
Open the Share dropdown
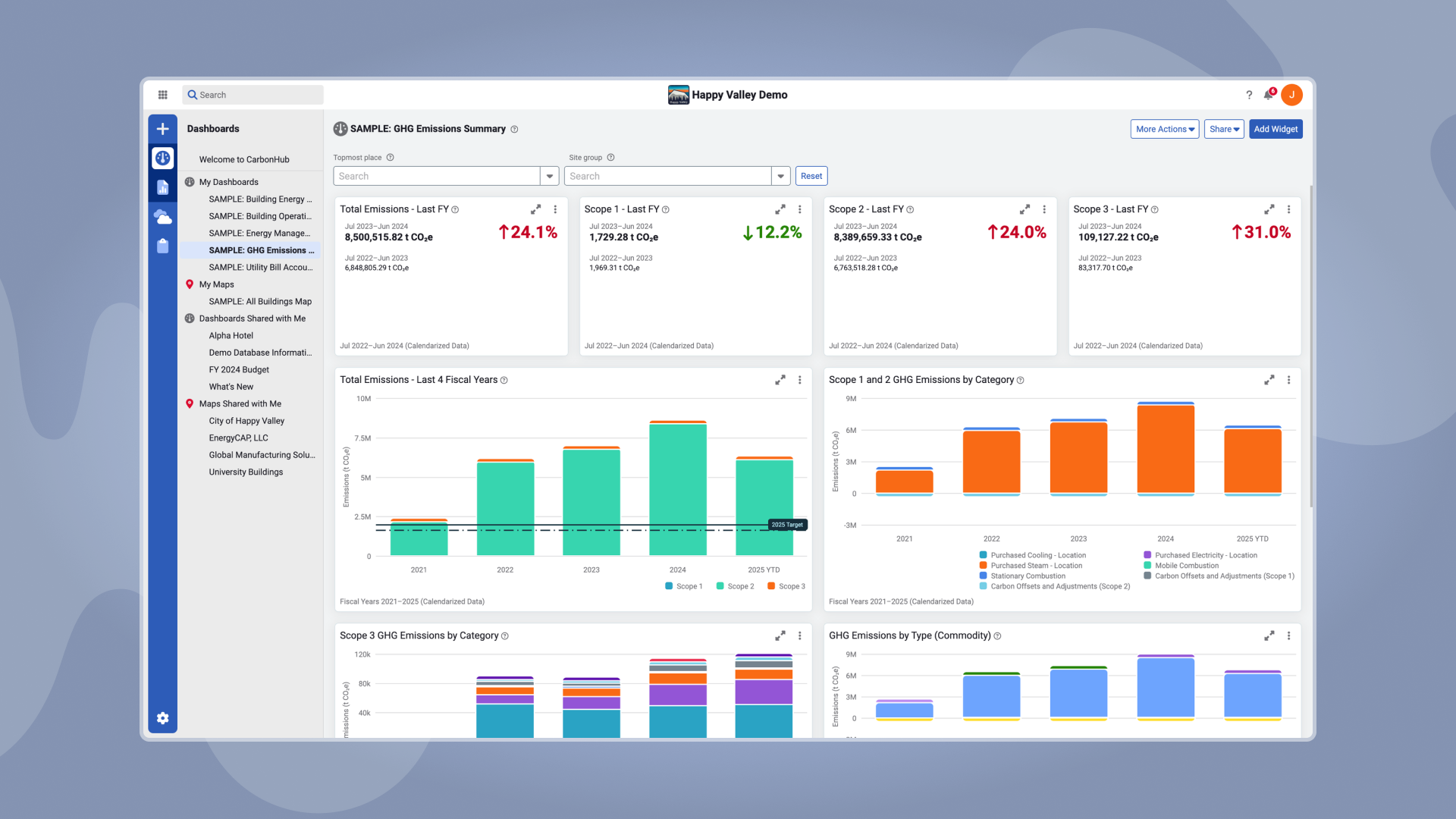[1223, 129]
